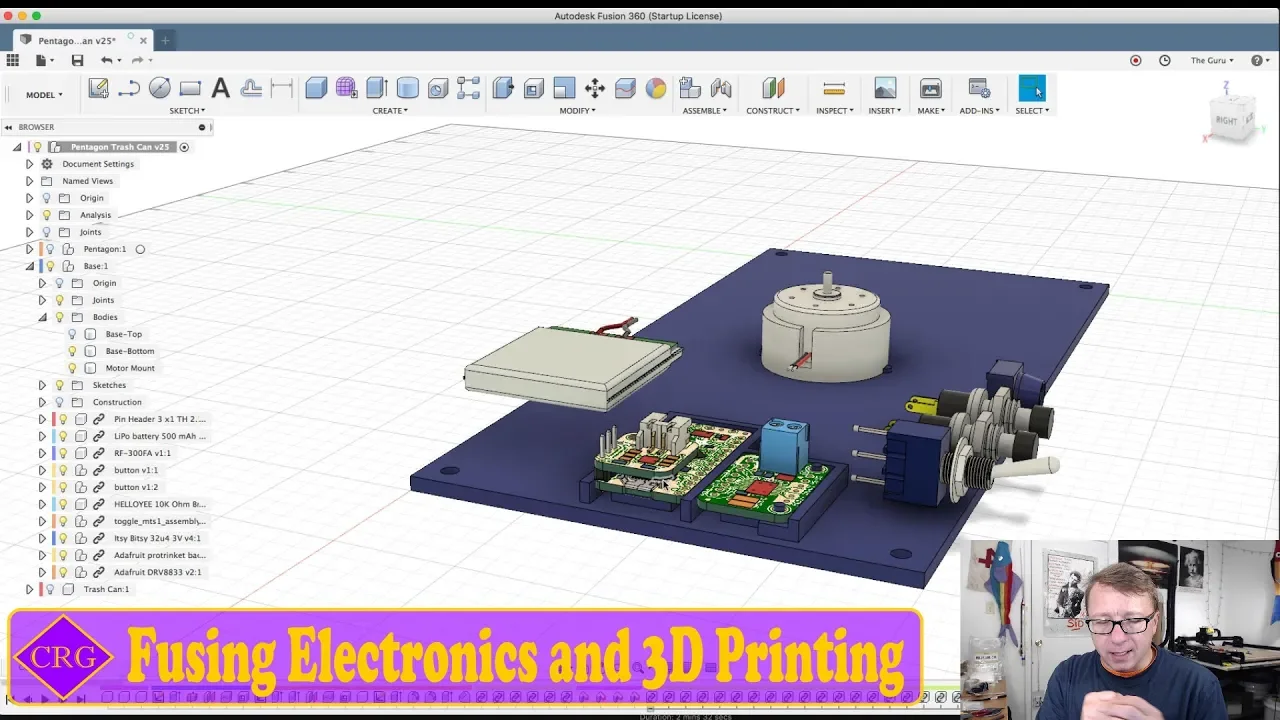Image resolution: width=1280 pixels, height=720 pixels.
Task: Select the Line sketch tool
Action: click(128, 88)
